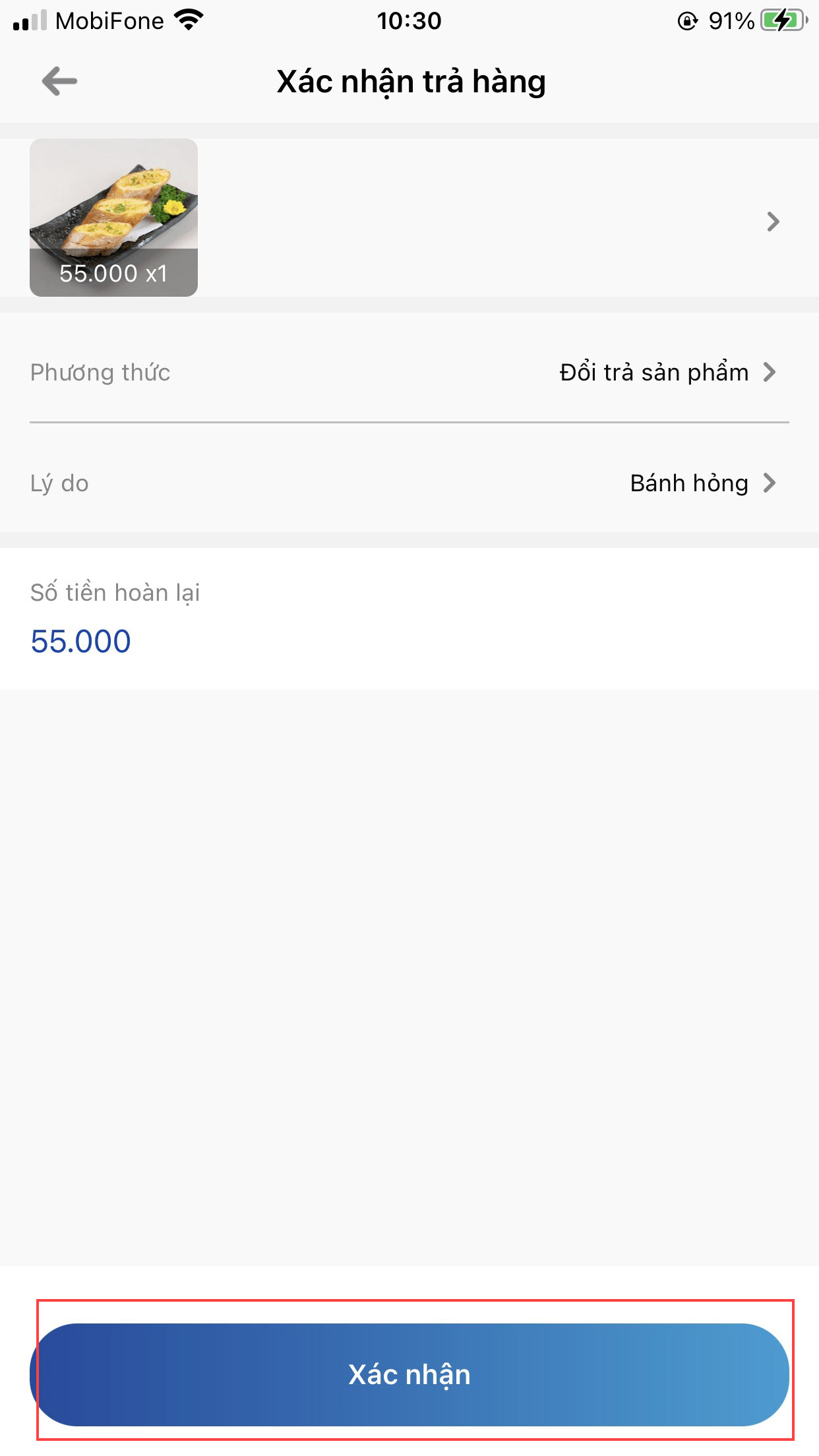Tap the 10:30 clock in status bar
Viewport: 819px width, 1456px height.
pyautogui.click(x=409, y=21)
